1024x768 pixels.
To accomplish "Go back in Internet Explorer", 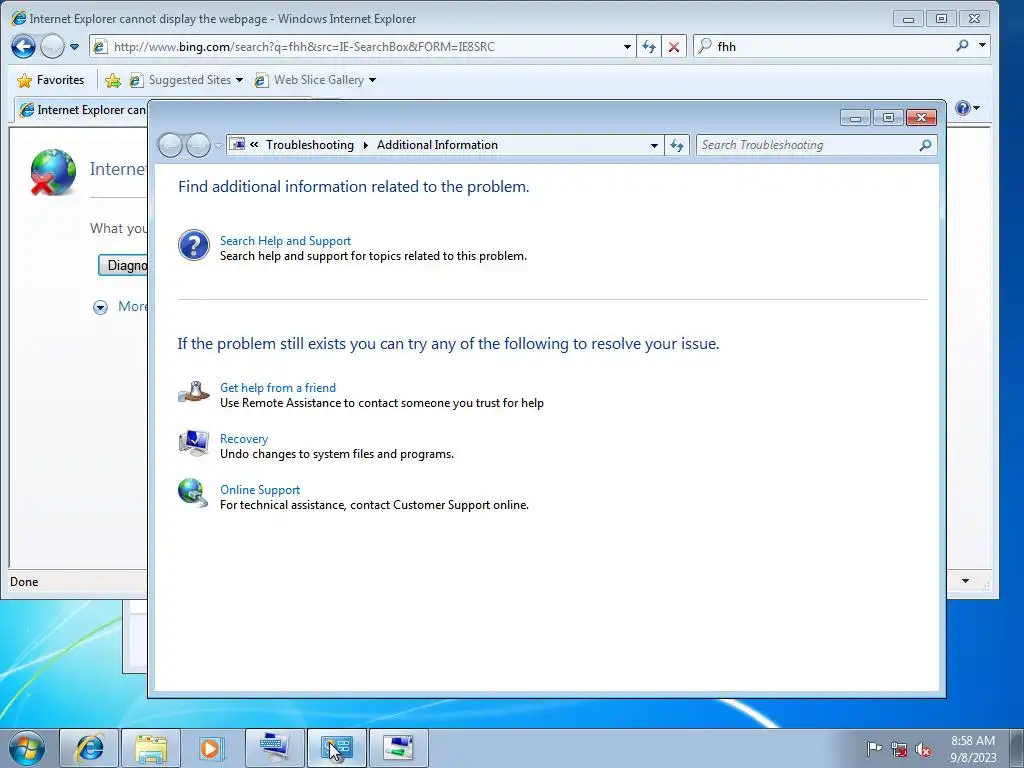I will tap(24, 46).
